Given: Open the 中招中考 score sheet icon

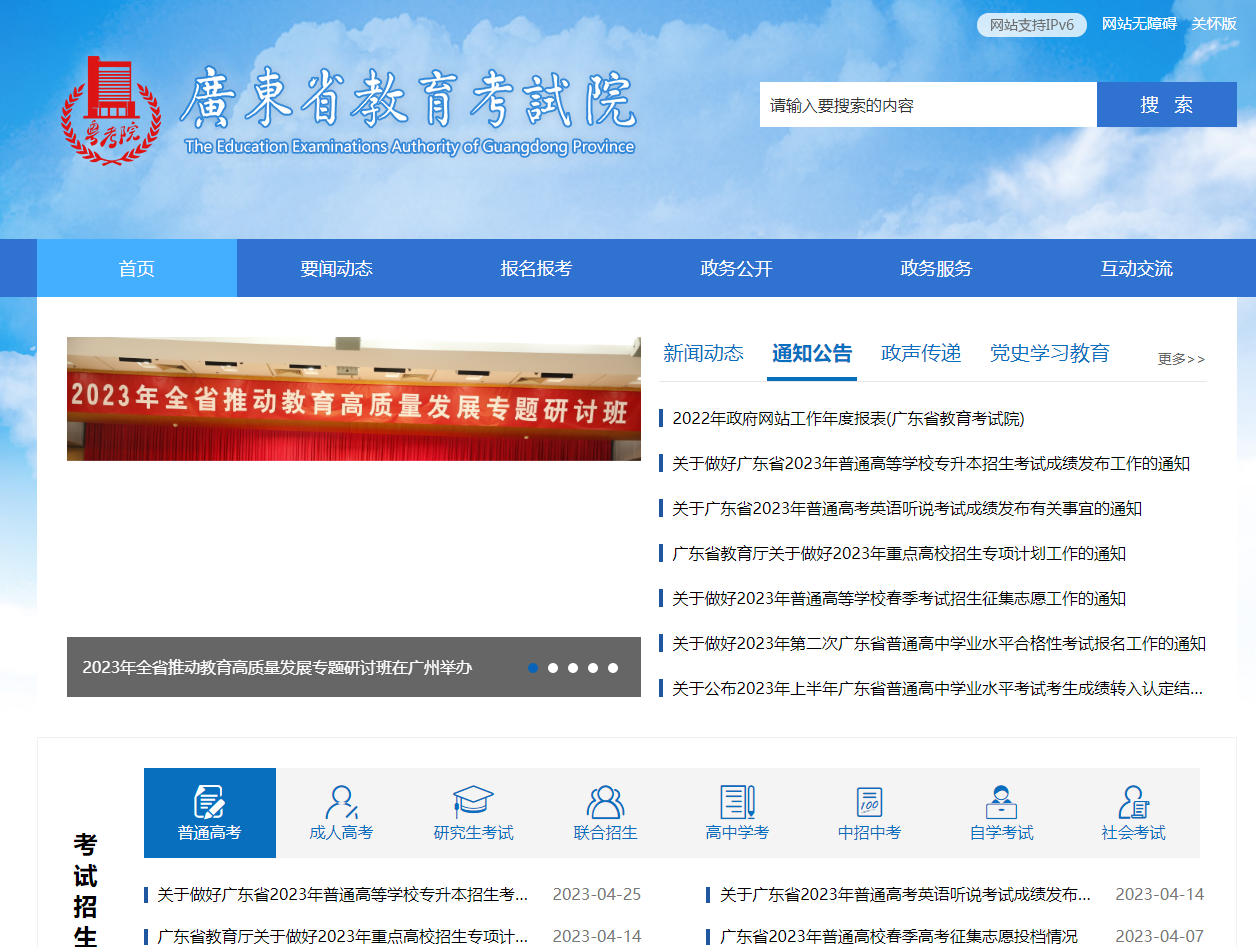Looking at the screenshot, I should point(870,813).
